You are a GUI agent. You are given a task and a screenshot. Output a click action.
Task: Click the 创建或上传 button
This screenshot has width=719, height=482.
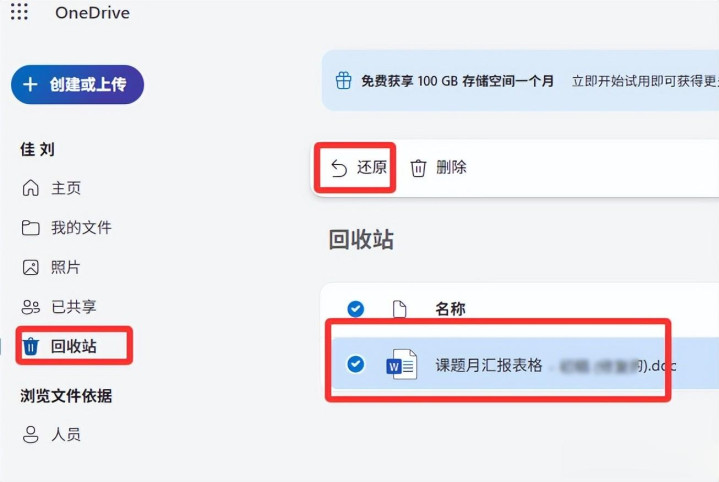tap(77, 84)
